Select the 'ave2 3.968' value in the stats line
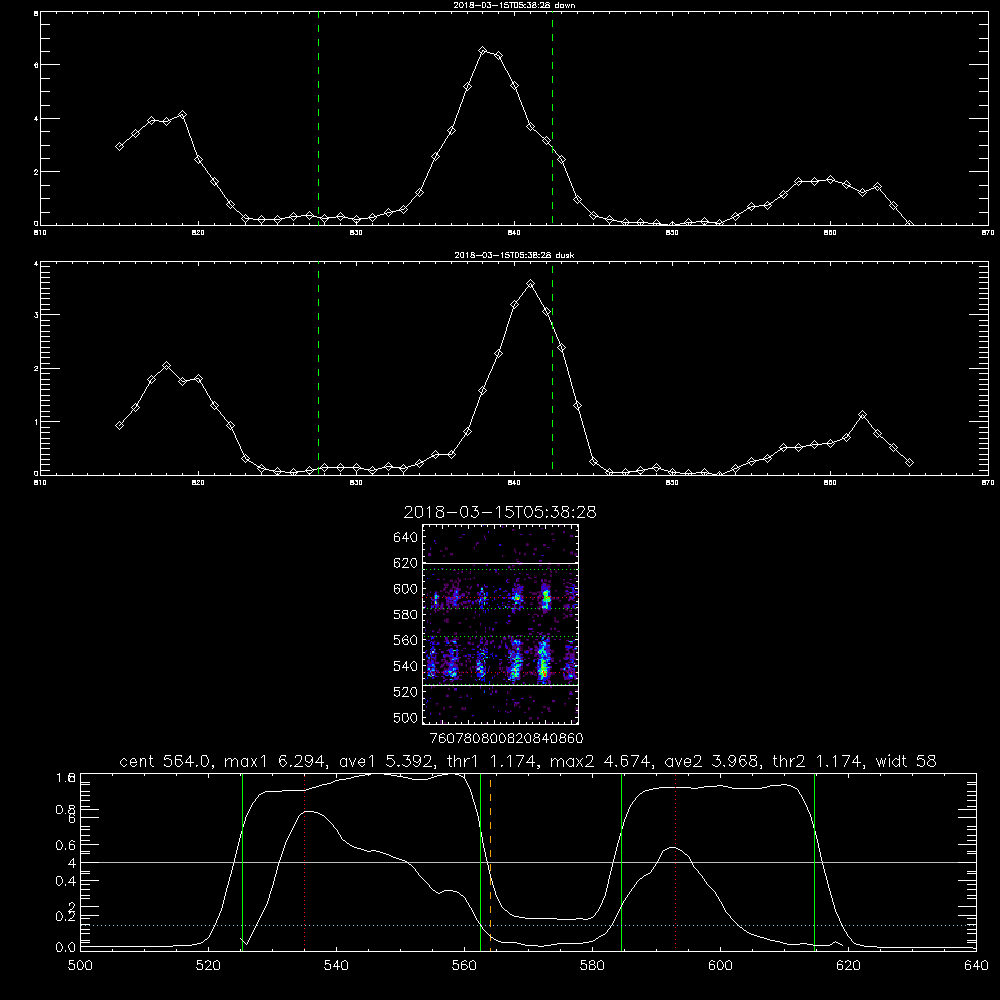Screen dimensions: 1000x1000 712,761
